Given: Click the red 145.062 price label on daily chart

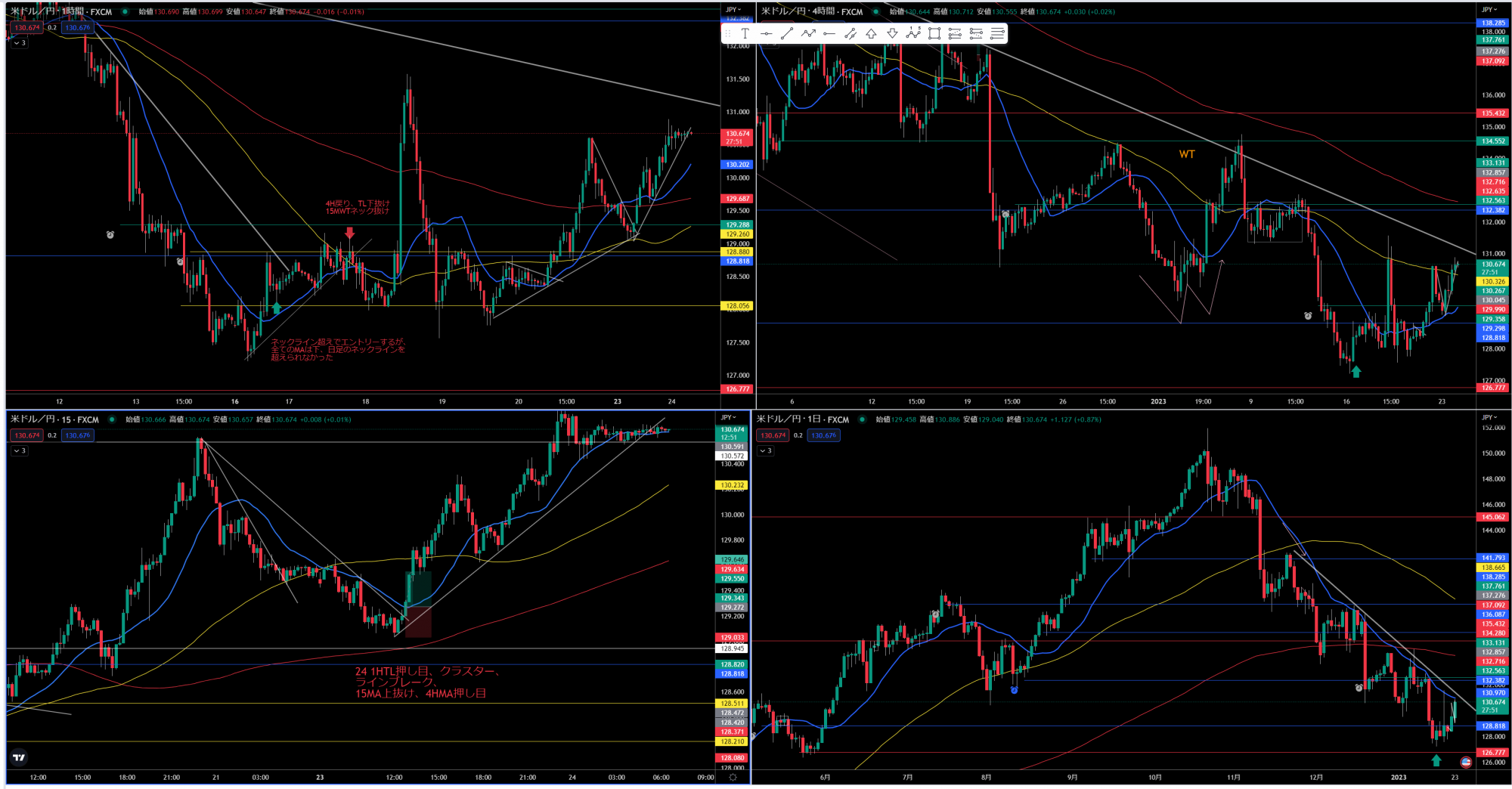Looking at the screenshot, I should coord(1493,517).
